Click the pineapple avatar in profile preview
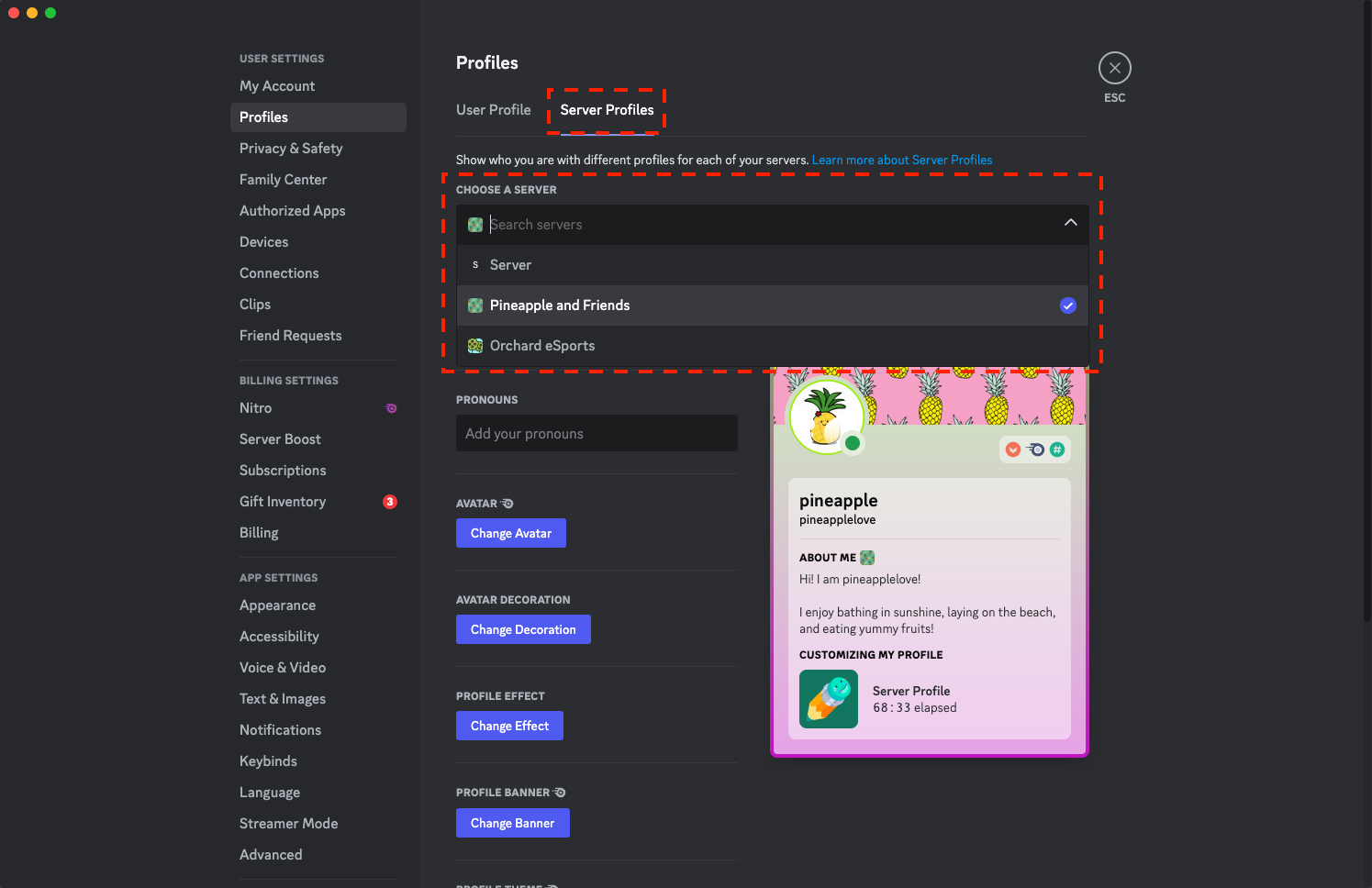This screenshot has width=1372, height=888. (x=827, y=417)
